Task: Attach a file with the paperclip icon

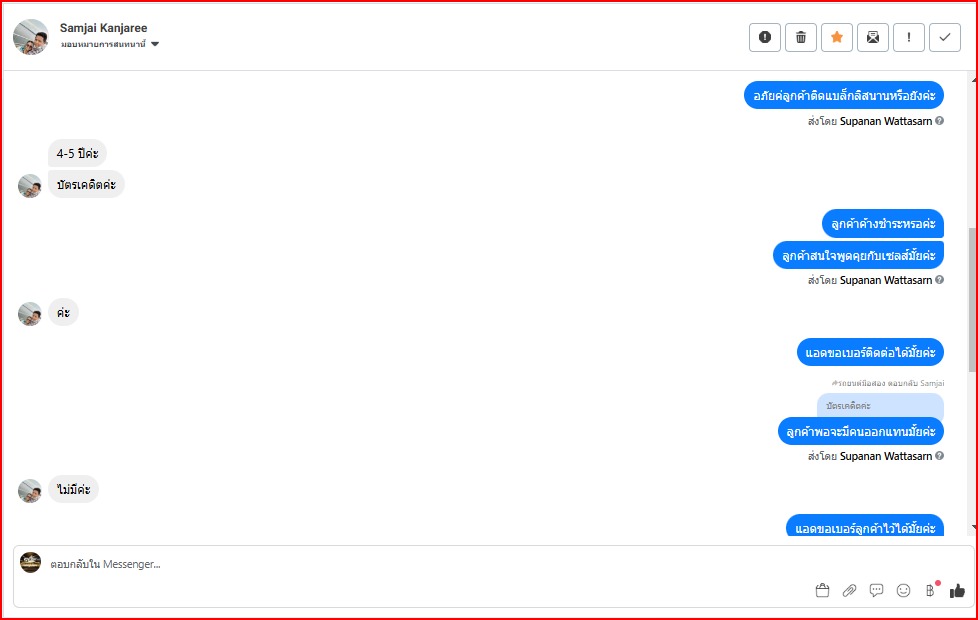Action: pyautogui.click(x=849, y=590)
